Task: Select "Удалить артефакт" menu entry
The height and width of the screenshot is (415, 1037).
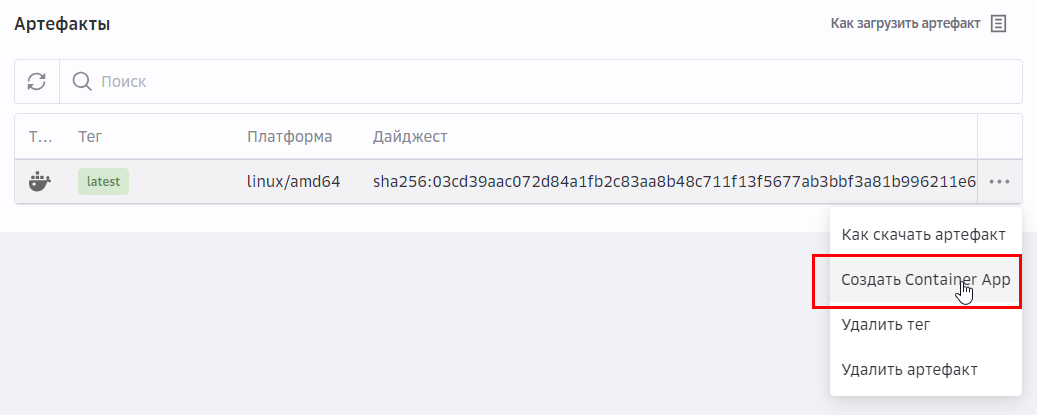Action: point(909,370)
